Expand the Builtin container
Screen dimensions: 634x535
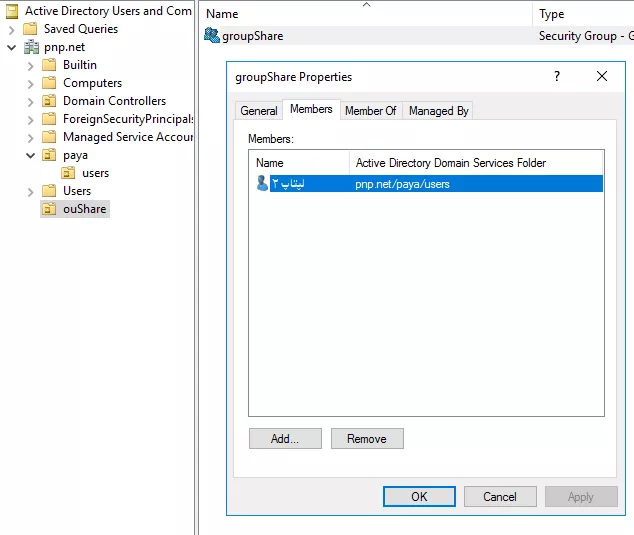[x=30, y=66]
